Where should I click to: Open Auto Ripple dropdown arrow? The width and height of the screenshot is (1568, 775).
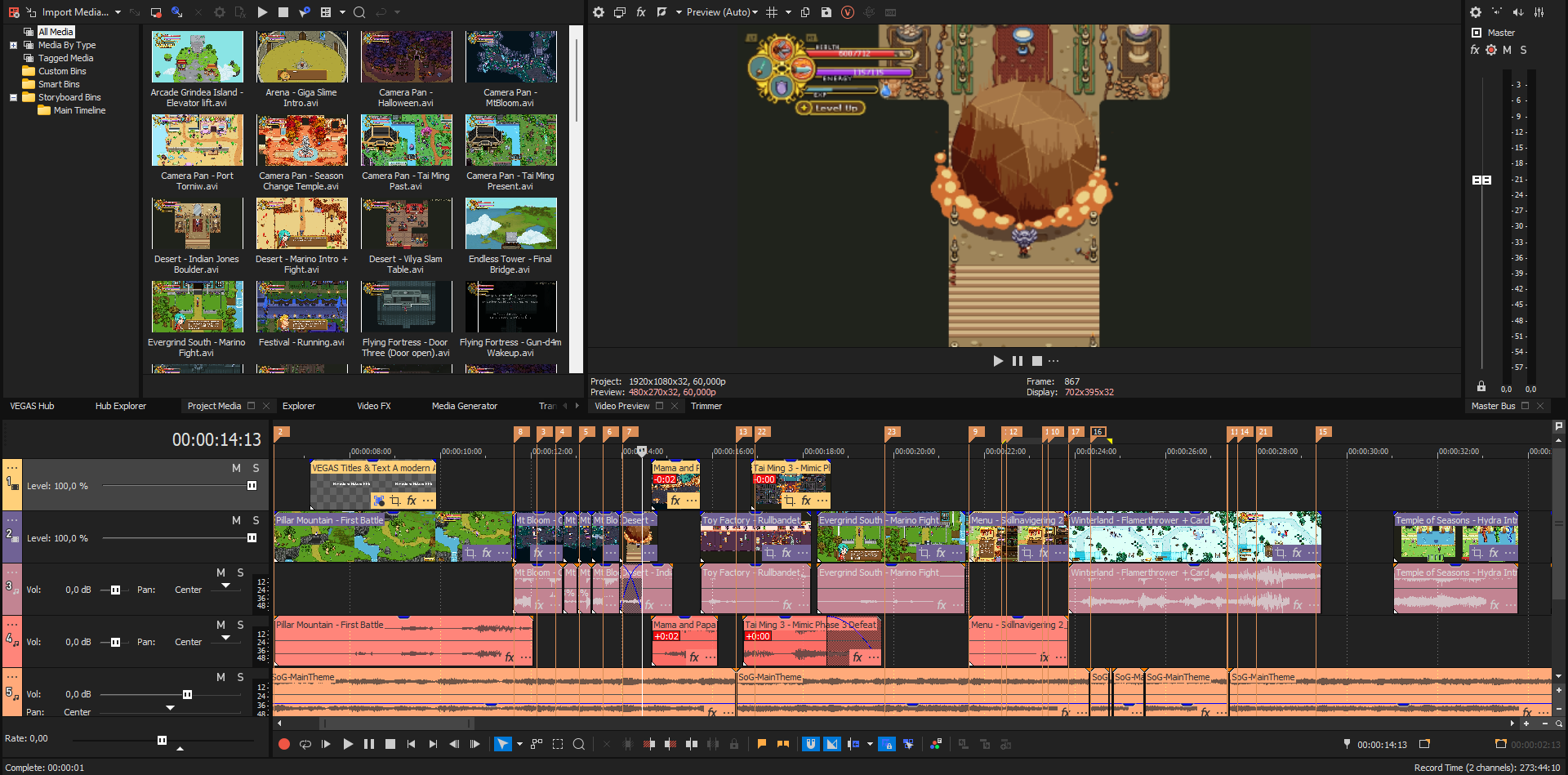tap(870, 744)
